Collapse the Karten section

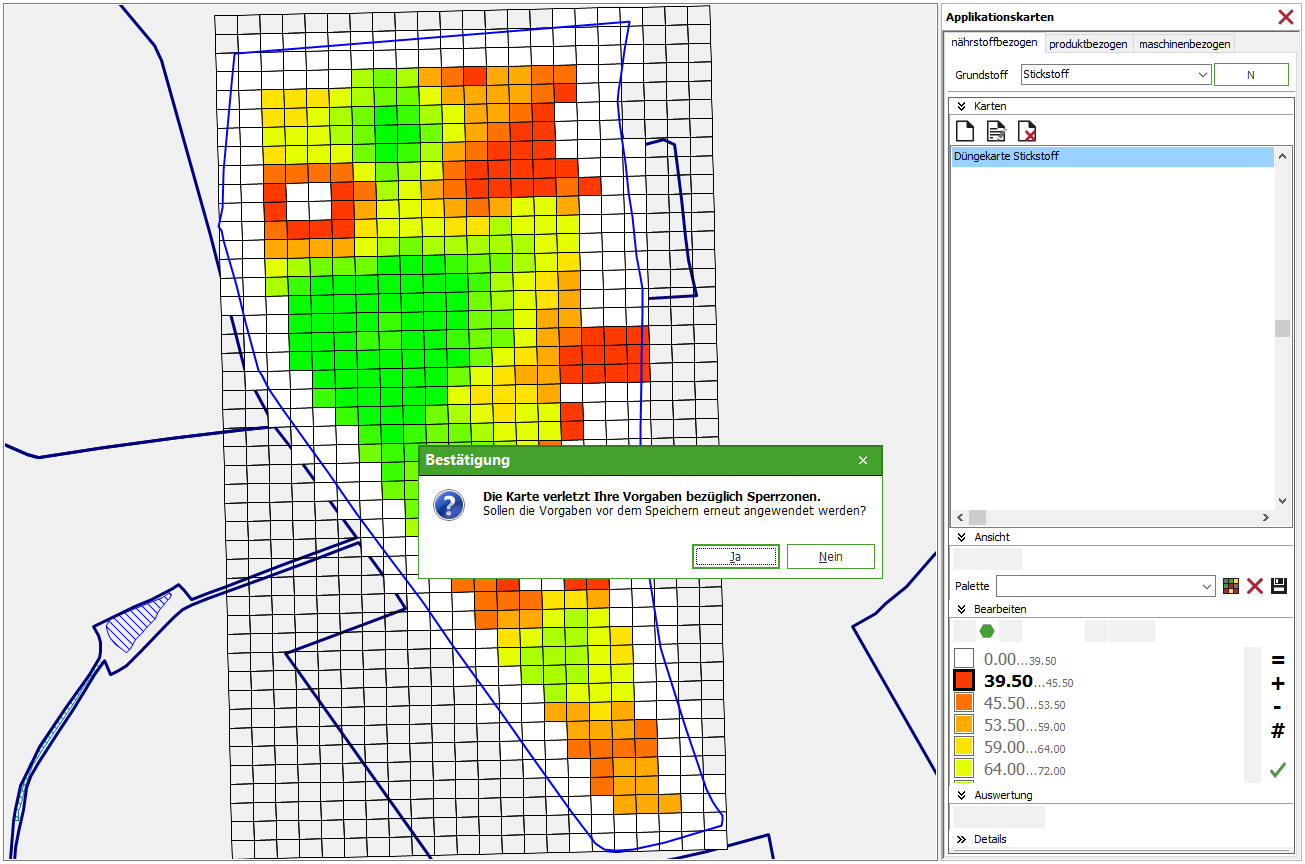point(962,106)
